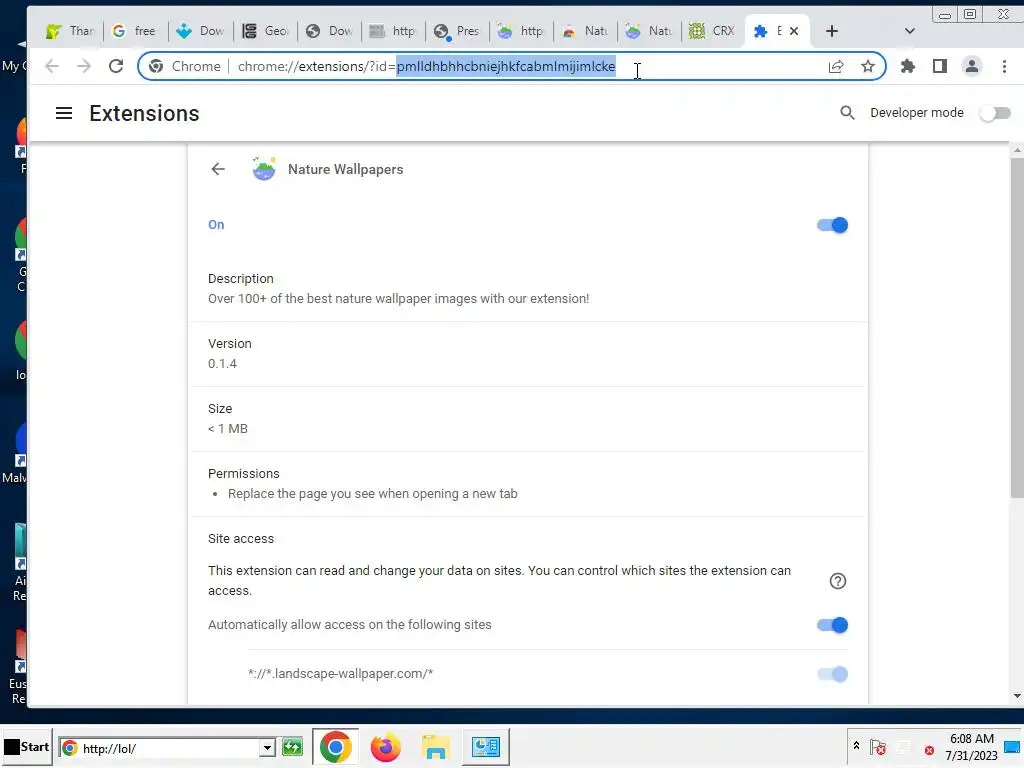Click the '*://*.landscape-wallpaper.com/*' entry
This screenshot has width=1024, height=768.
(340, 674)
